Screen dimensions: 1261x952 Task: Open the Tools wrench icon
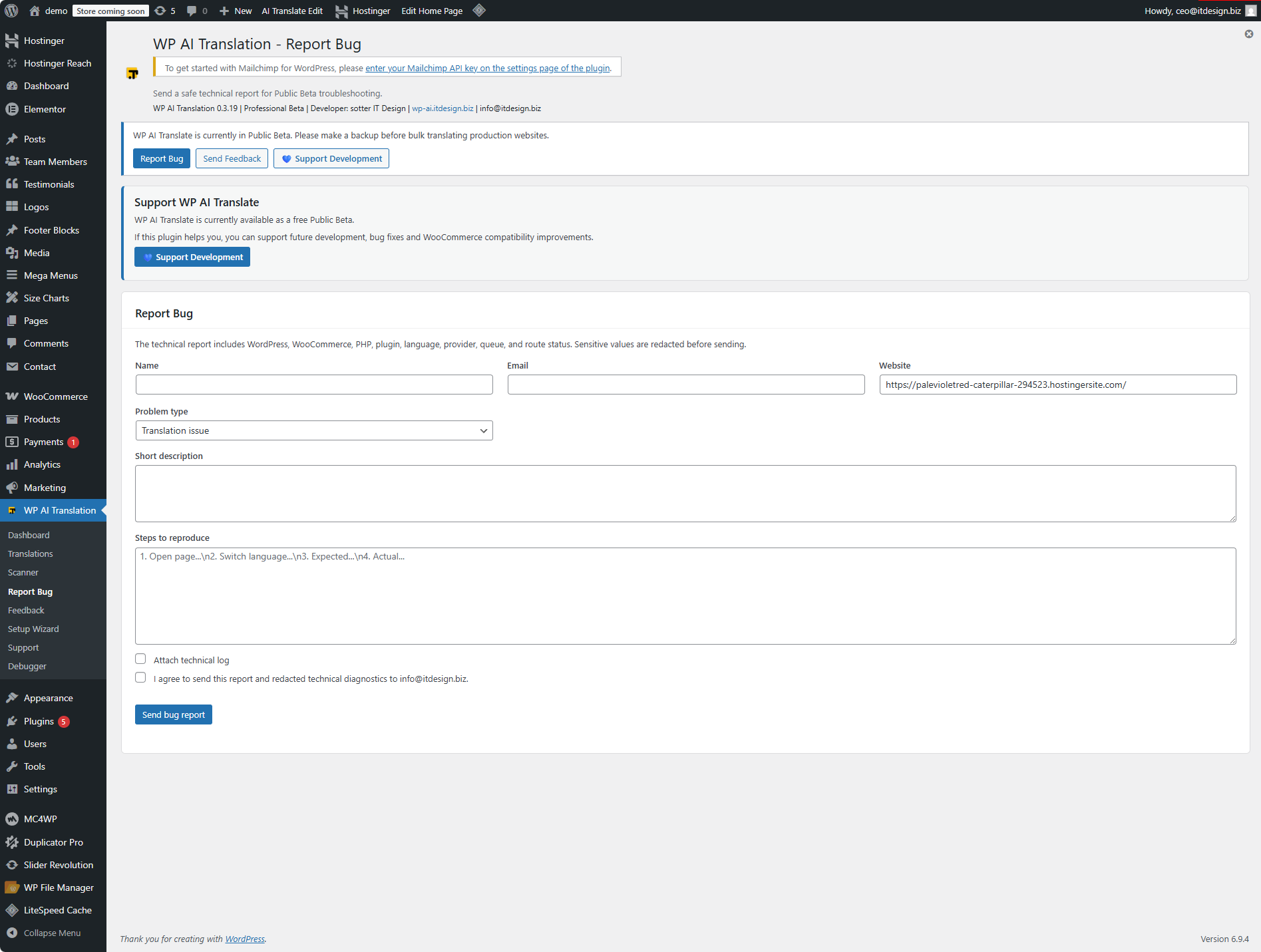pos(12,766)
